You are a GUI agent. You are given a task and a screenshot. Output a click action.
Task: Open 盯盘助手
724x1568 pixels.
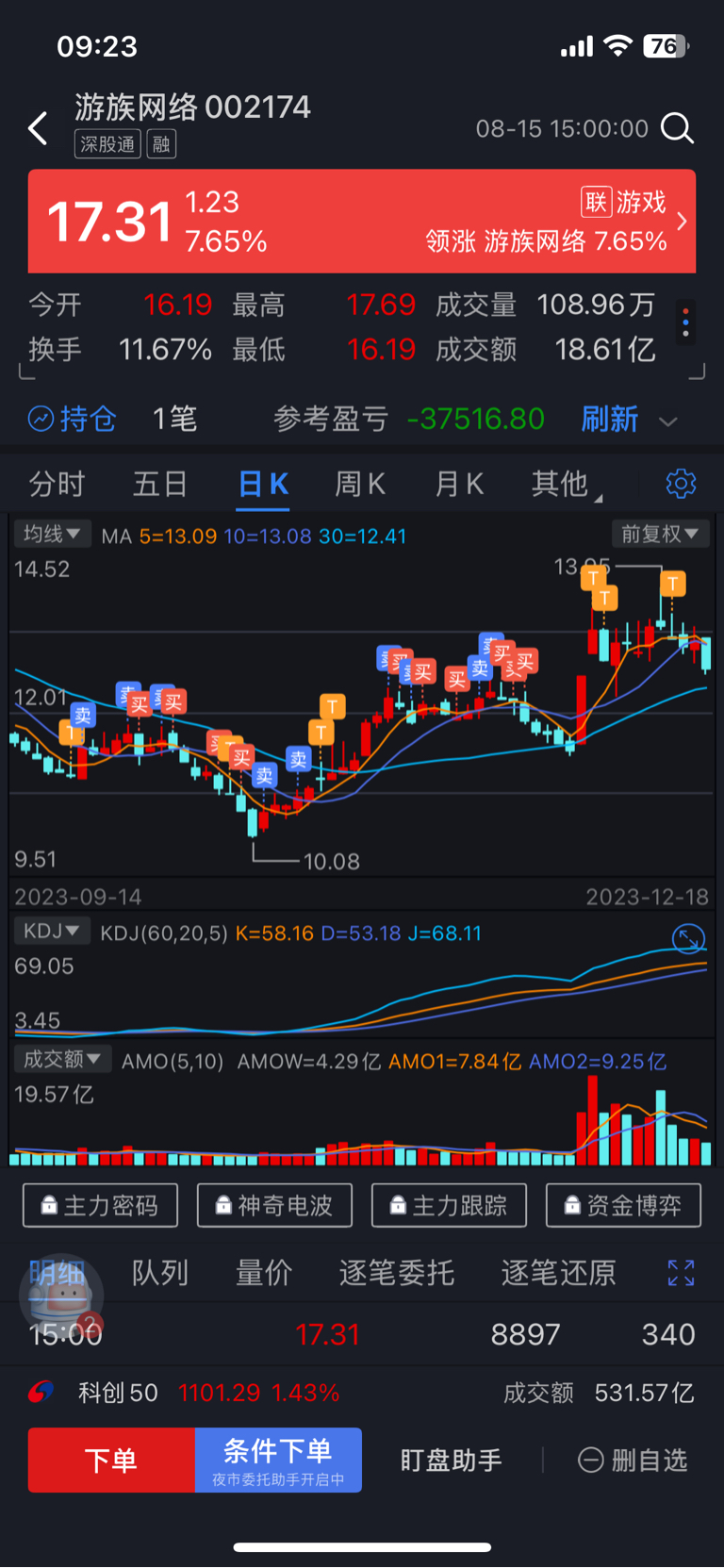(x=451, y=1460)
